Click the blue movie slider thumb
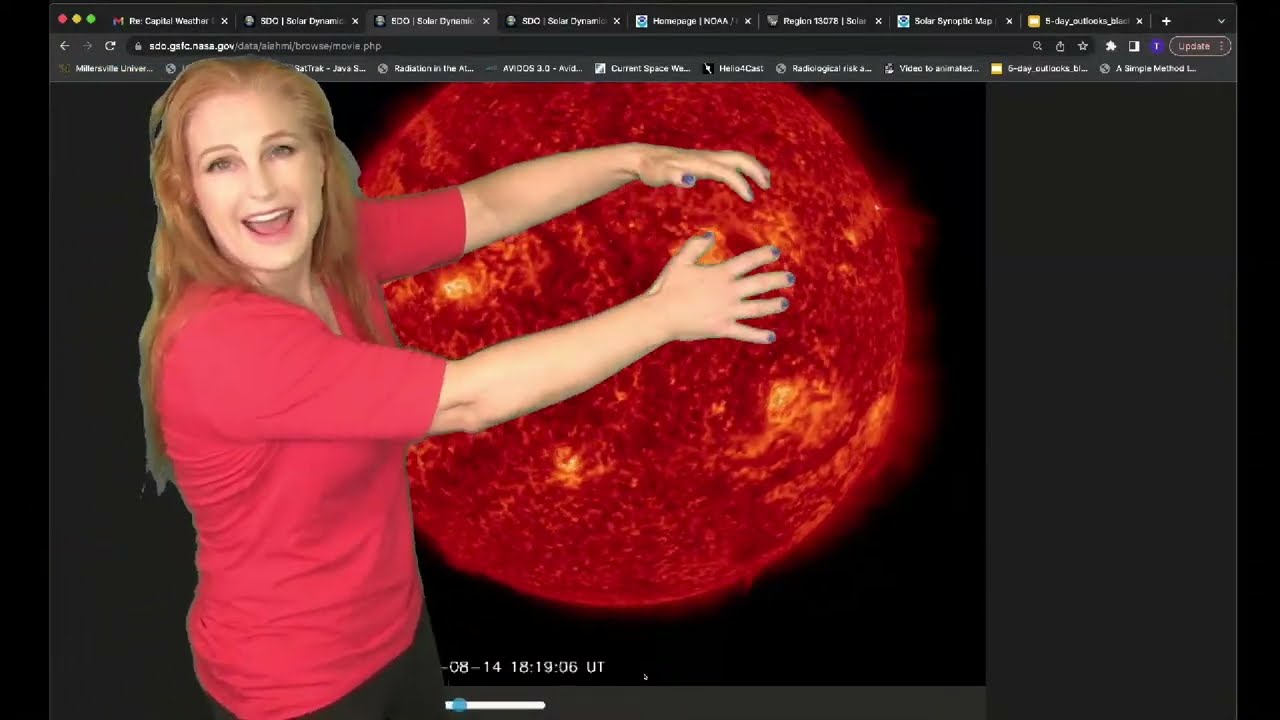Image resolution: width=1280 pixels, height=720 pixels. [x=458, y=705]
